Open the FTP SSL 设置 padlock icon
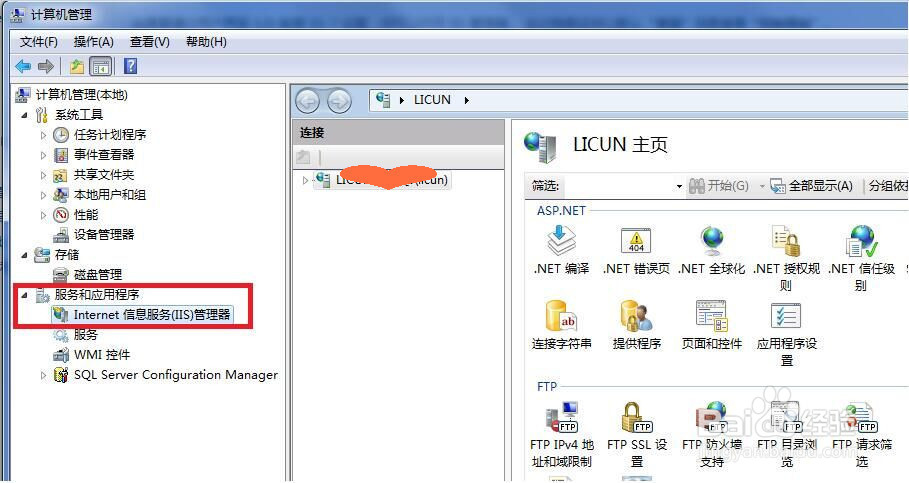 coord(636,417)
